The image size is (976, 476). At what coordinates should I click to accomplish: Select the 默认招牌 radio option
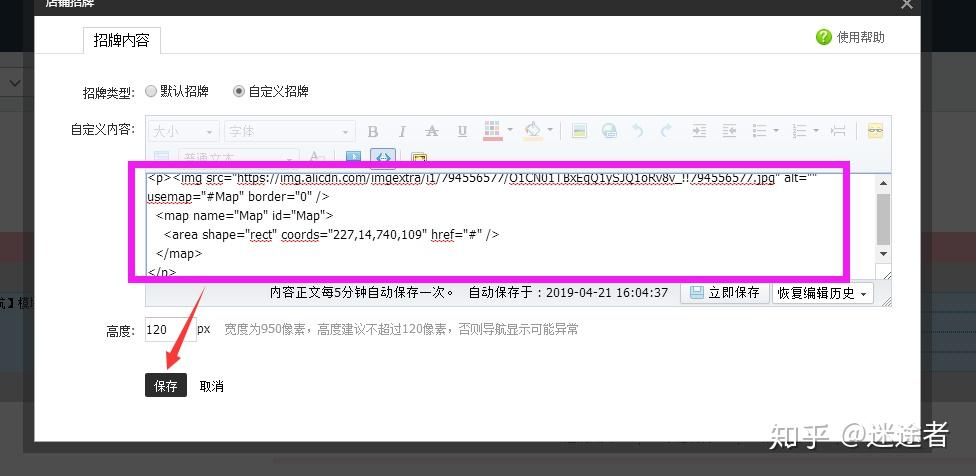[151, 91]
